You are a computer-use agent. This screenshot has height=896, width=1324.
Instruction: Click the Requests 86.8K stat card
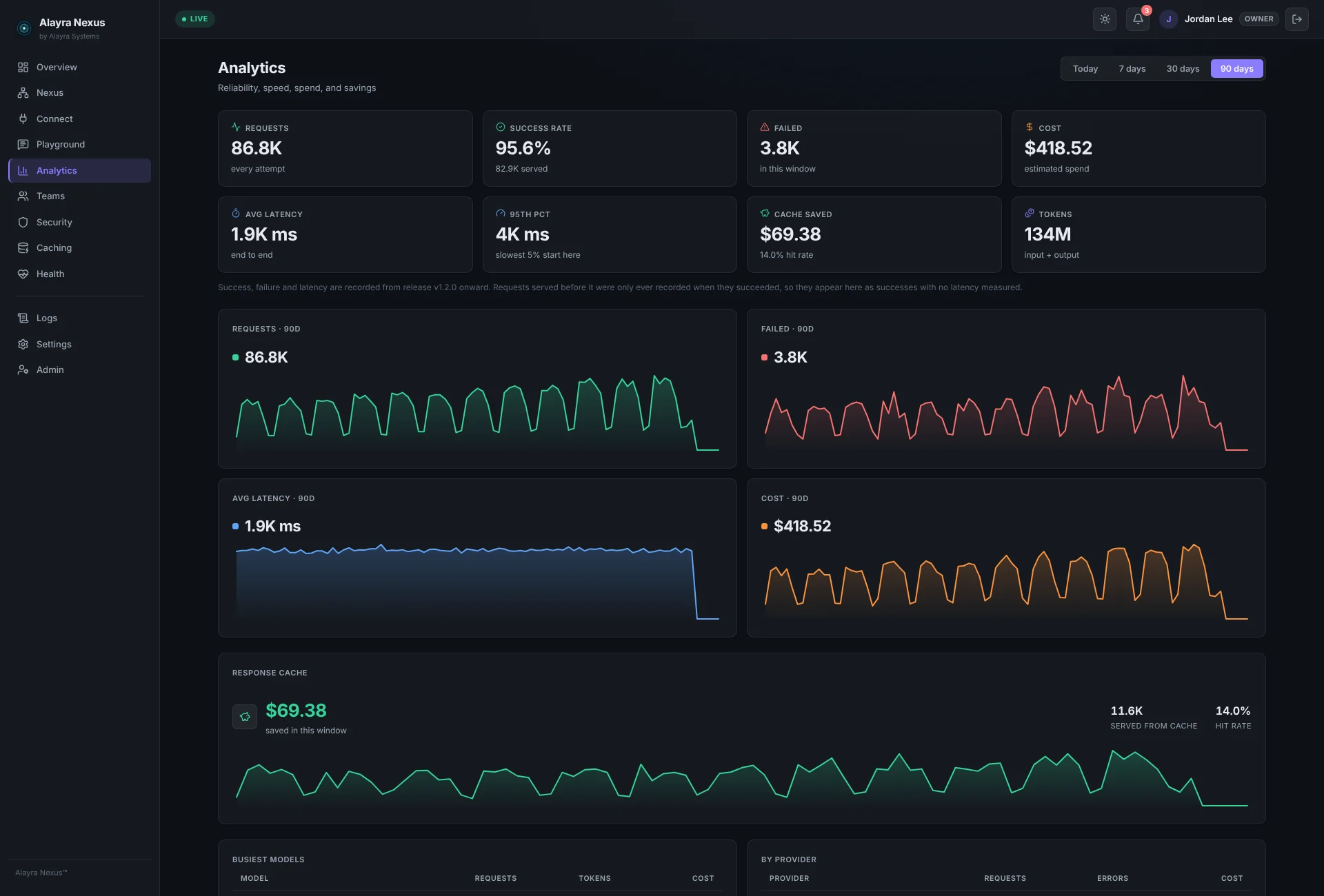[345, 149]
